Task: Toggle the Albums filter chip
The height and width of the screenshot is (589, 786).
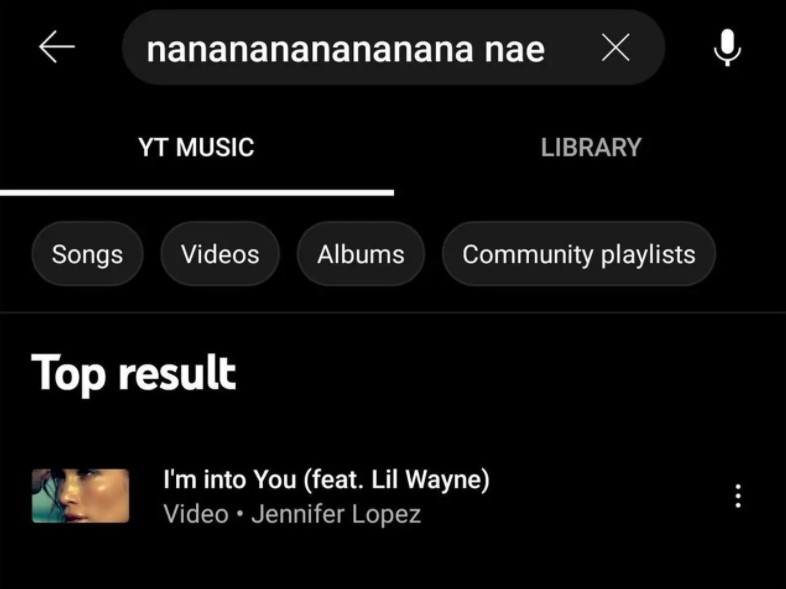Action: click(360, 254)
